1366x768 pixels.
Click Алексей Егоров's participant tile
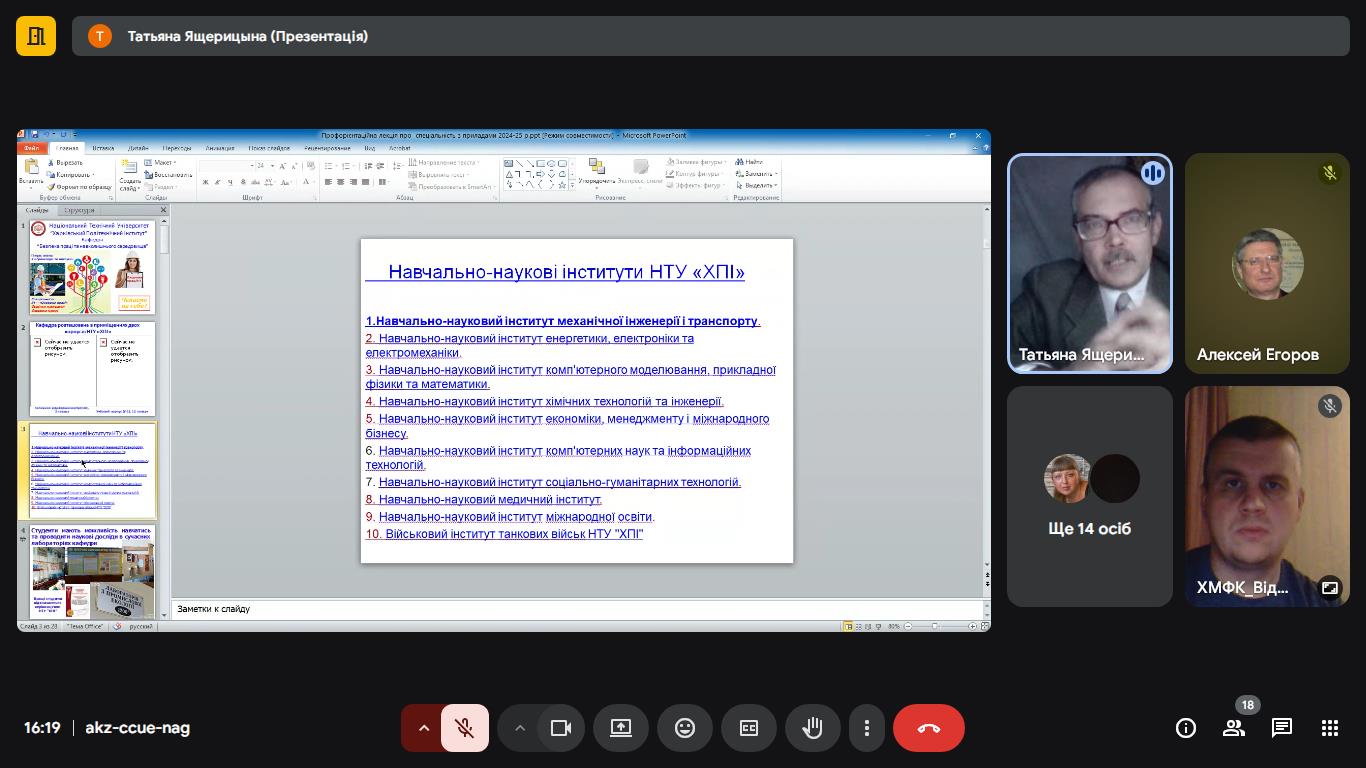tap(1267, 264)
